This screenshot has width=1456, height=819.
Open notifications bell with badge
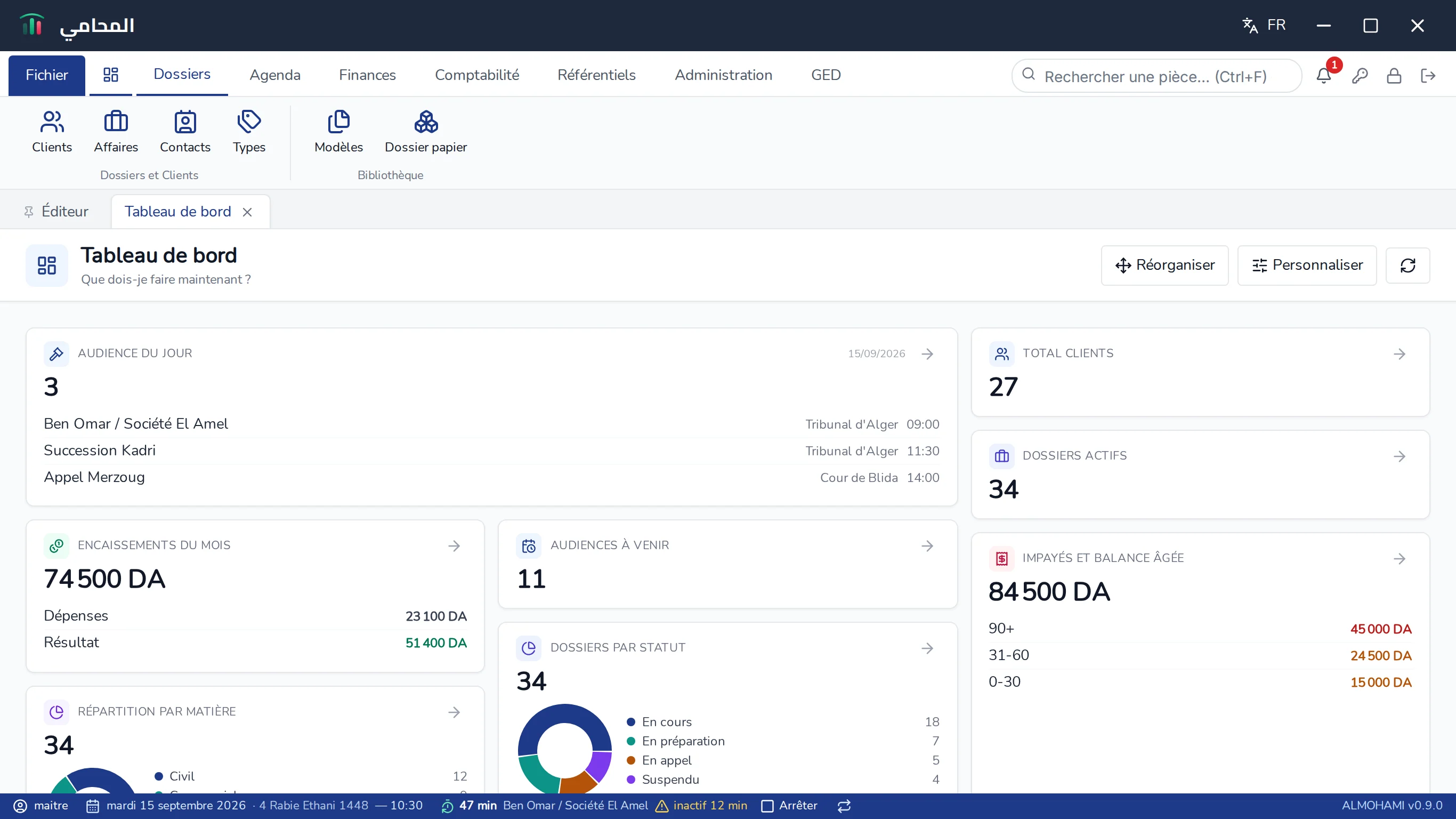pyautogui.click(x=1324, y=75)
